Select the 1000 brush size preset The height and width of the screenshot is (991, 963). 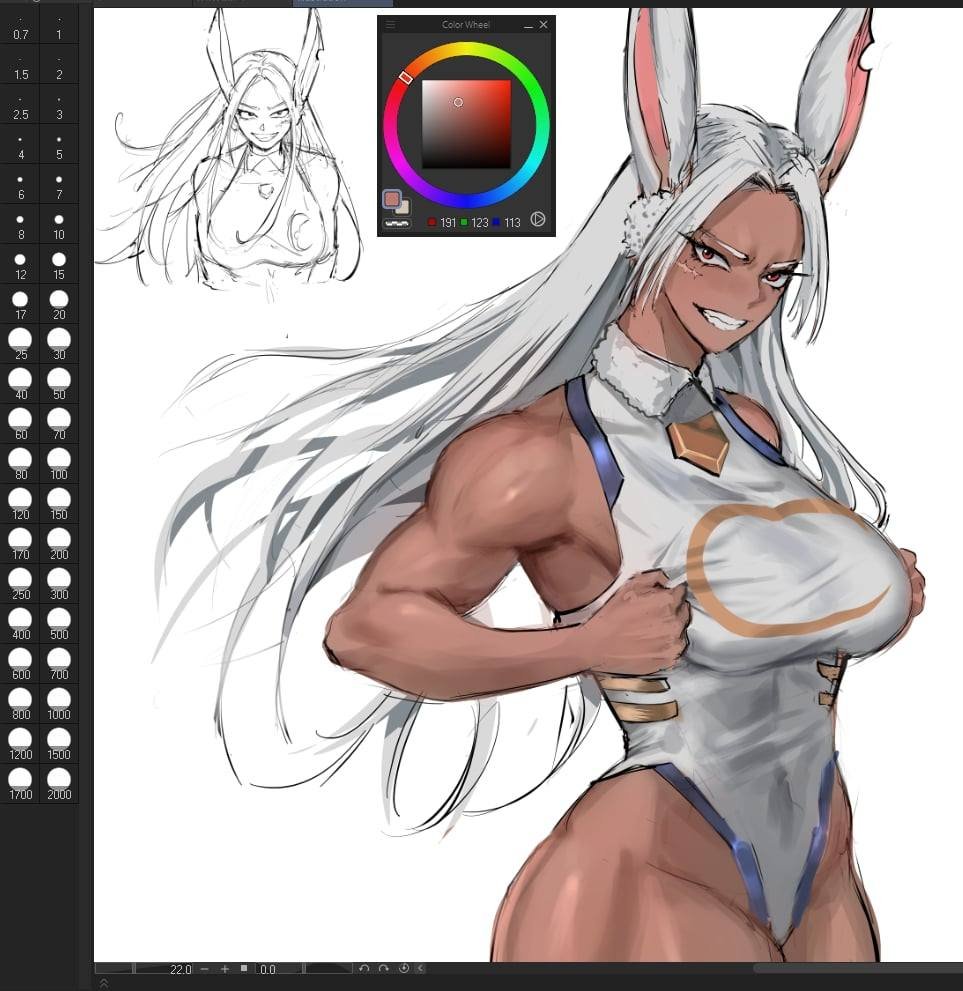point(59,703)
